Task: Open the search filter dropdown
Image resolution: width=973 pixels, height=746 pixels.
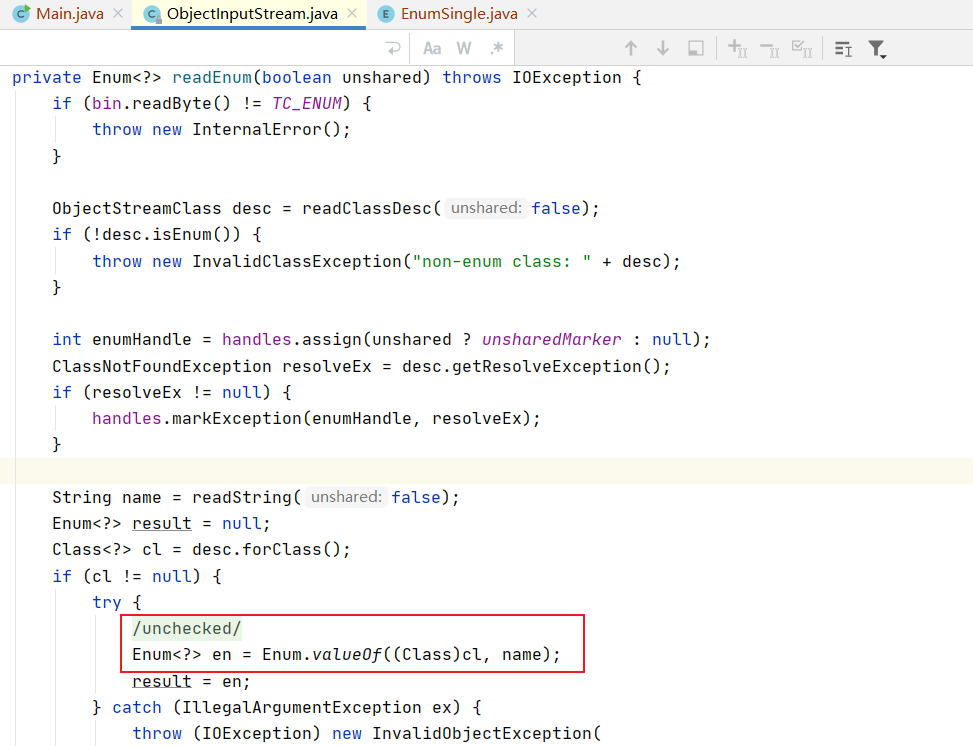Action: click(877, 48)
